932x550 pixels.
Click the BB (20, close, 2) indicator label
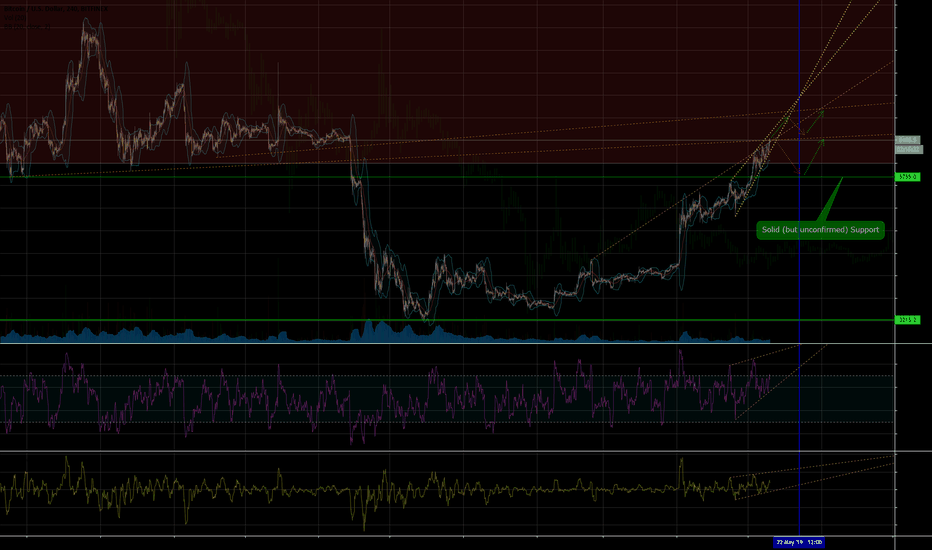[27, 27]
